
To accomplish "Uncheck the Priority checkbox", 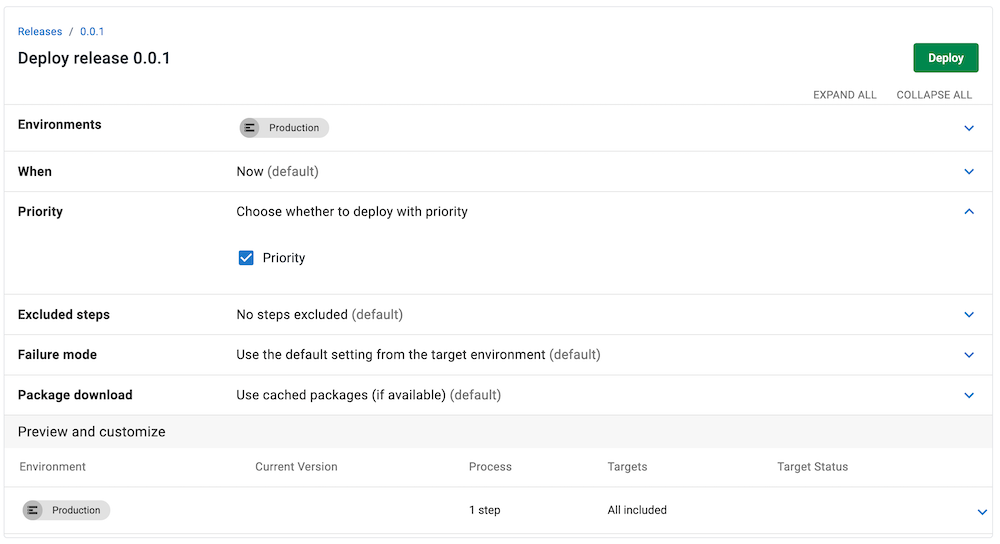I will click(x=246, y=258).
